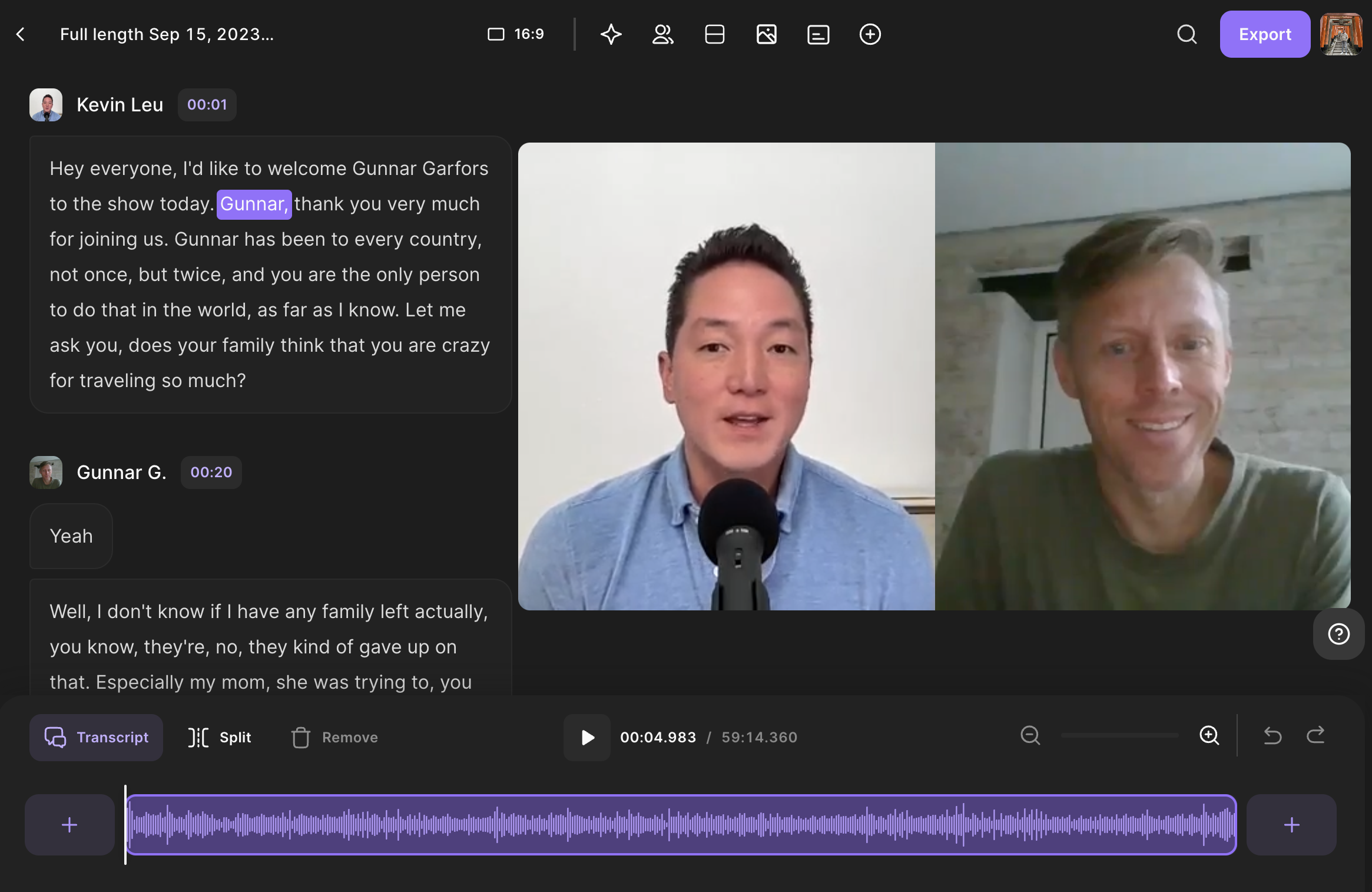Play the video
The image size is (1372, 892).
[x=587, y=737]
